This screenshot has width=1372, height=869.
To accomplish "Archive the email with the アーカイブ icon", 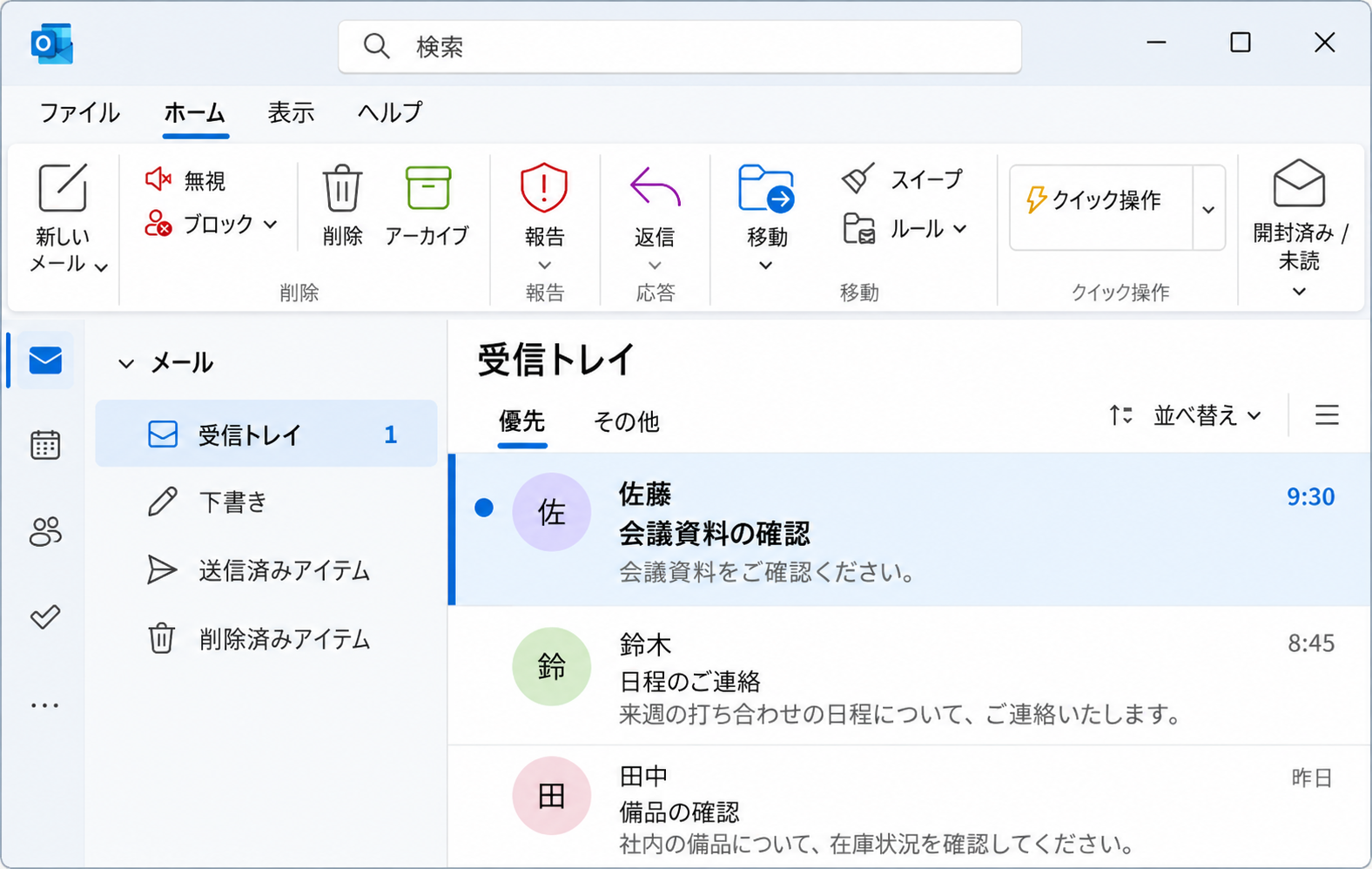I will pyautogui.click(x=428, y=188).
